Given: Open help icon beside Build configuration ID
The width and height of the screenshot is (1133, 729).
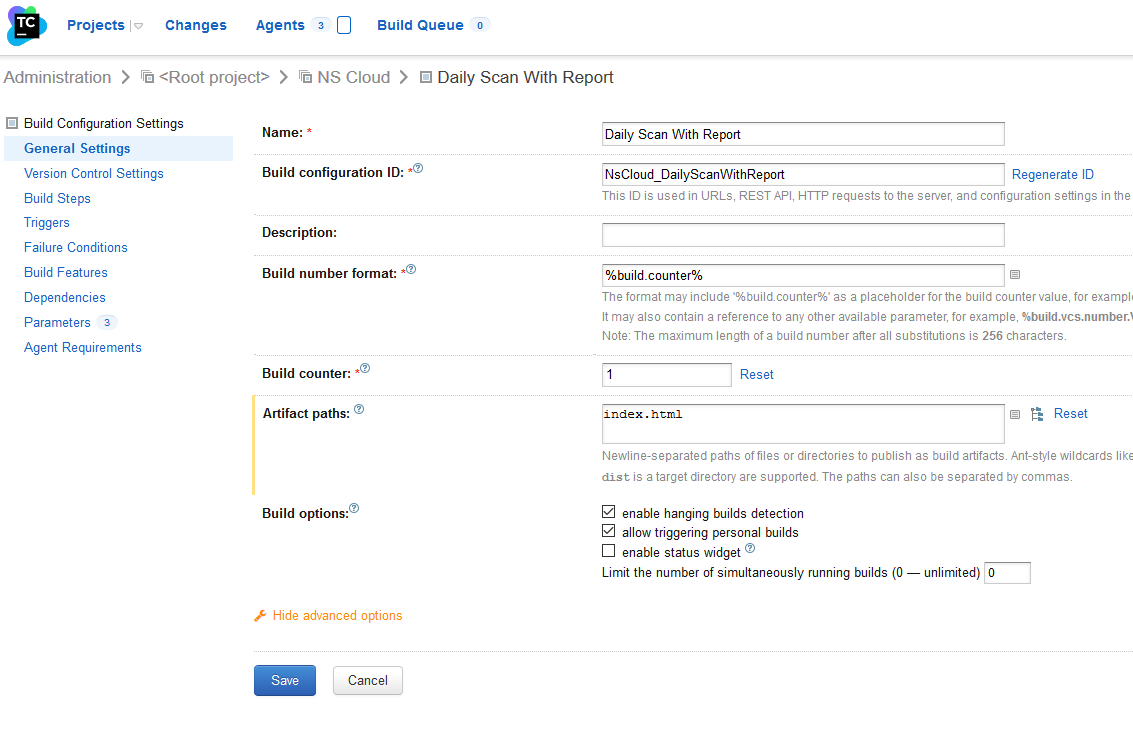Looking at the screenshot, I should pyautogui.click(x=418, y=169).
